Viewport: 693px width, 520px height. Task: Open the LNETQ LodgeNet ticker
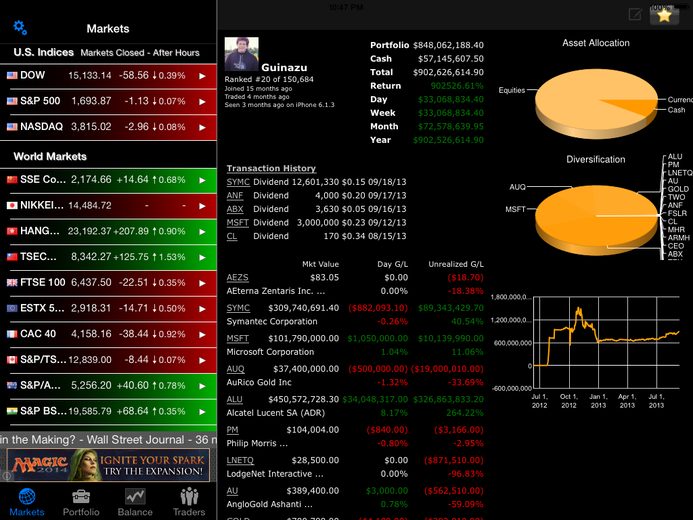tap(240, 460)
